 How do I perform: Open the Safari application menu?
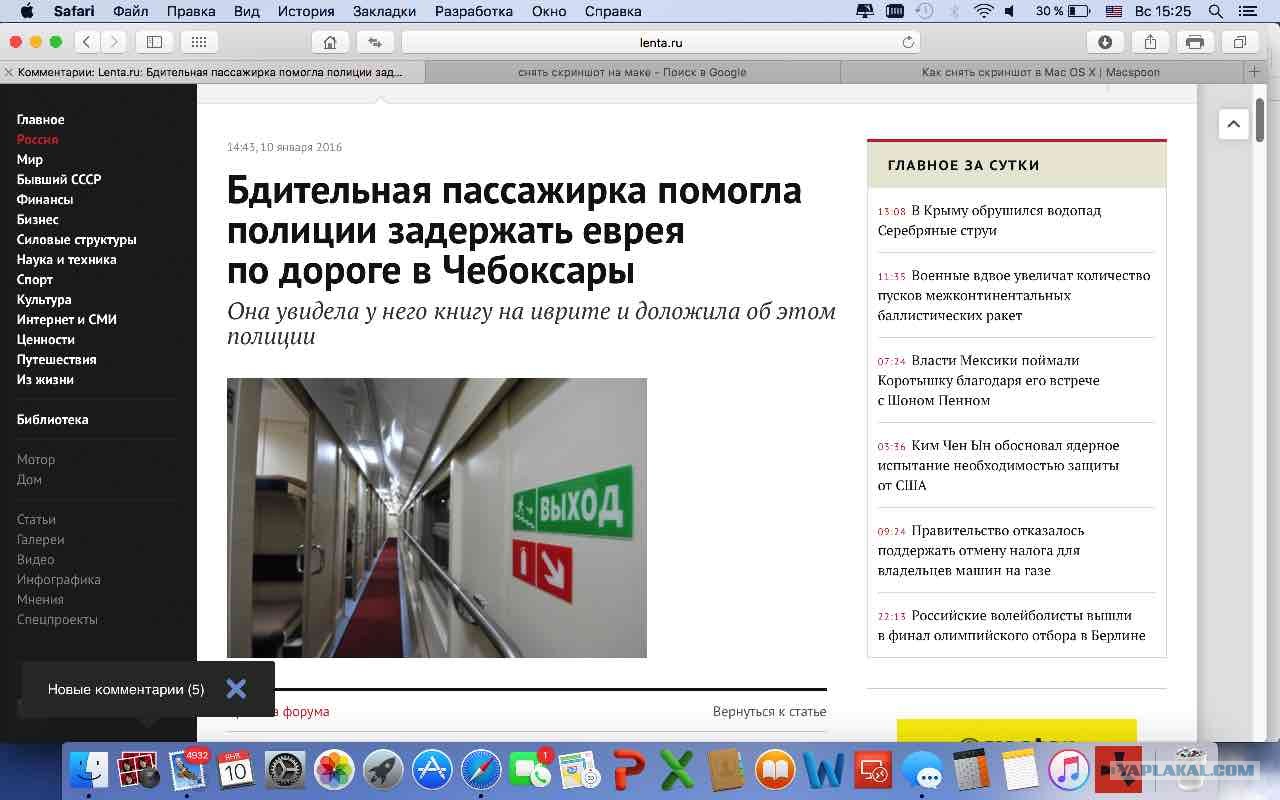[74, 11]
